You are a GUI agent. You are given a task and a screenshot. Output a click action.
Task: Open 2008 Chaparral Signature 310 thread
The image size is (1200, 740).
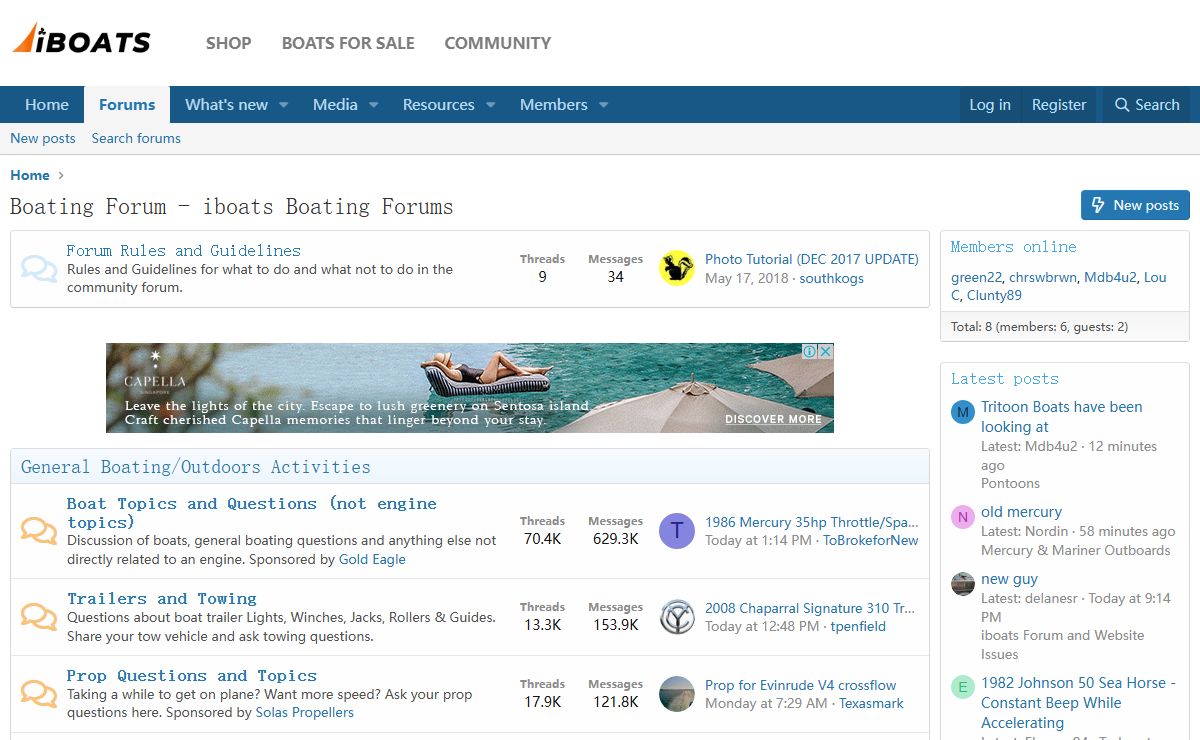pos(810,608)
